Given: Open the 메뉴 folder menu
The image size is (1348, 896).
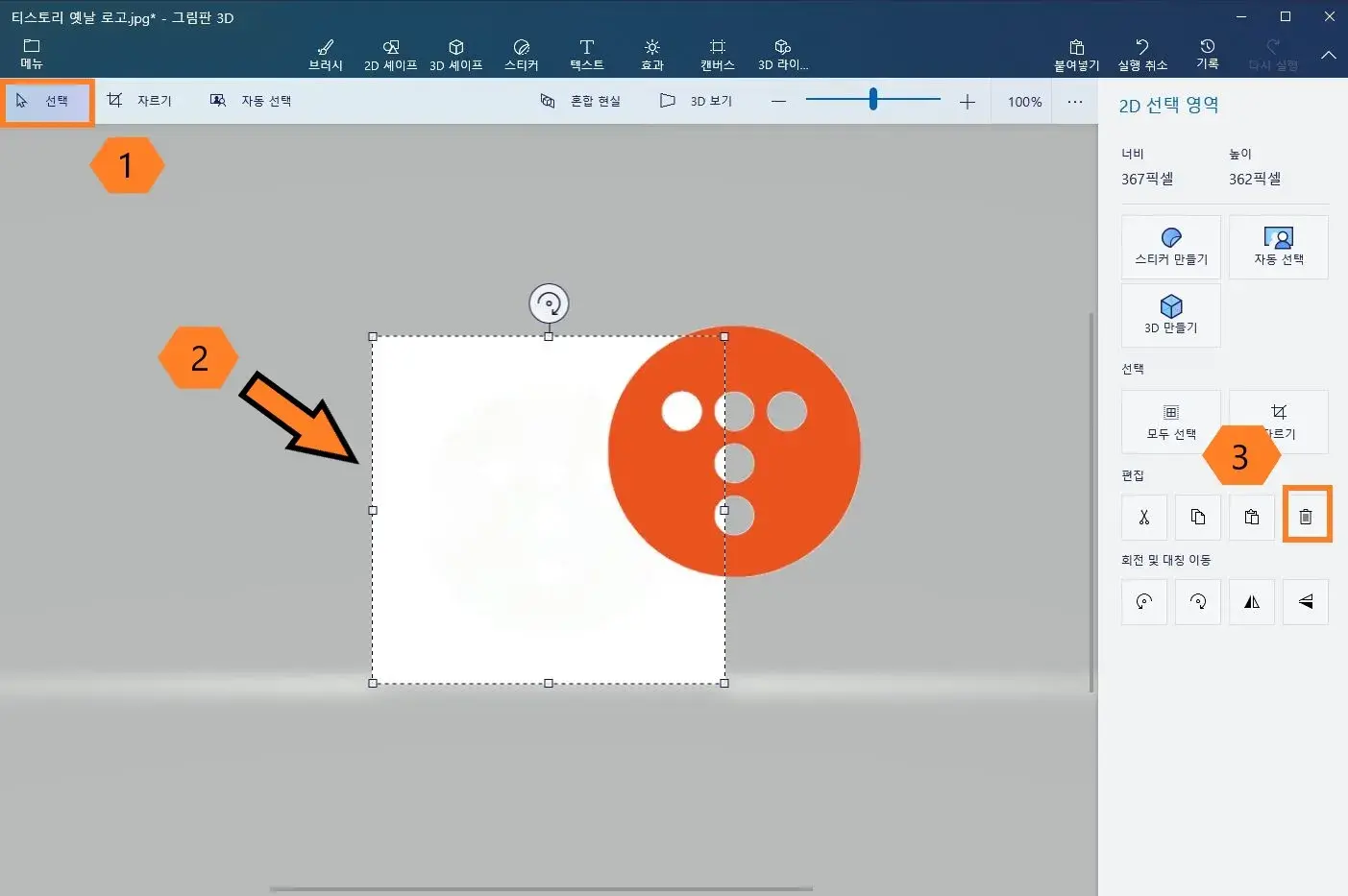Looking at the screenshot, I should click(32, 54).
